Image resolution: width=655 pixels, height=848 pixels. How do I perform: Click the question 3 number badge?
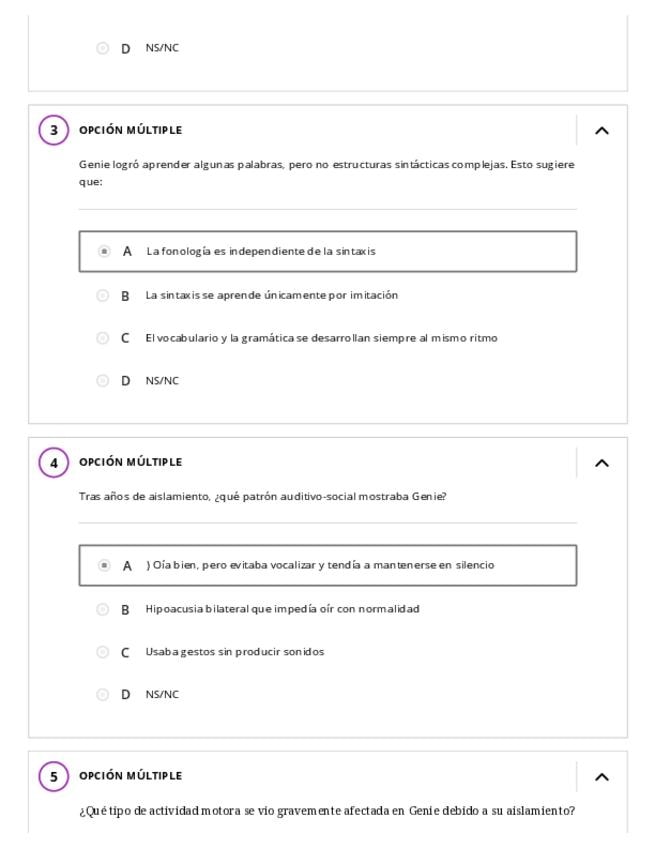(x=54, y=131)
